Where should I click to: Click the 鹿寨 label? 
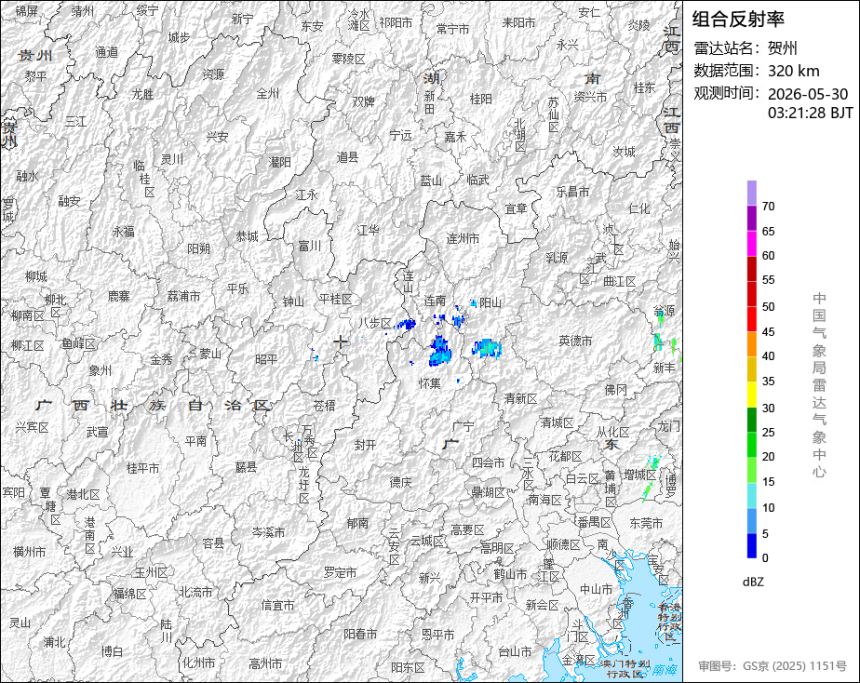118,296
